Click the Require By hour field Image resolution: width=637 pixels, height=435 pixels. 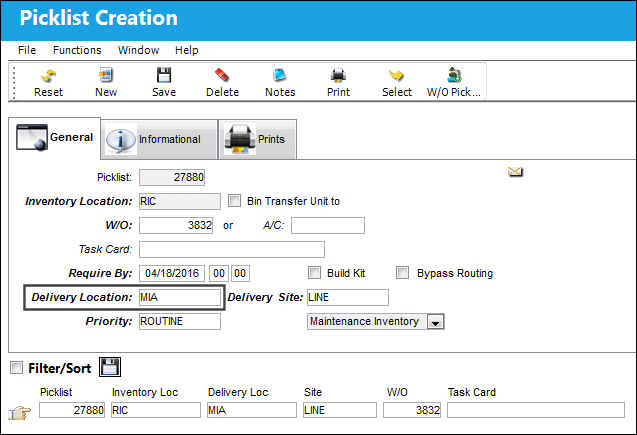219,273
